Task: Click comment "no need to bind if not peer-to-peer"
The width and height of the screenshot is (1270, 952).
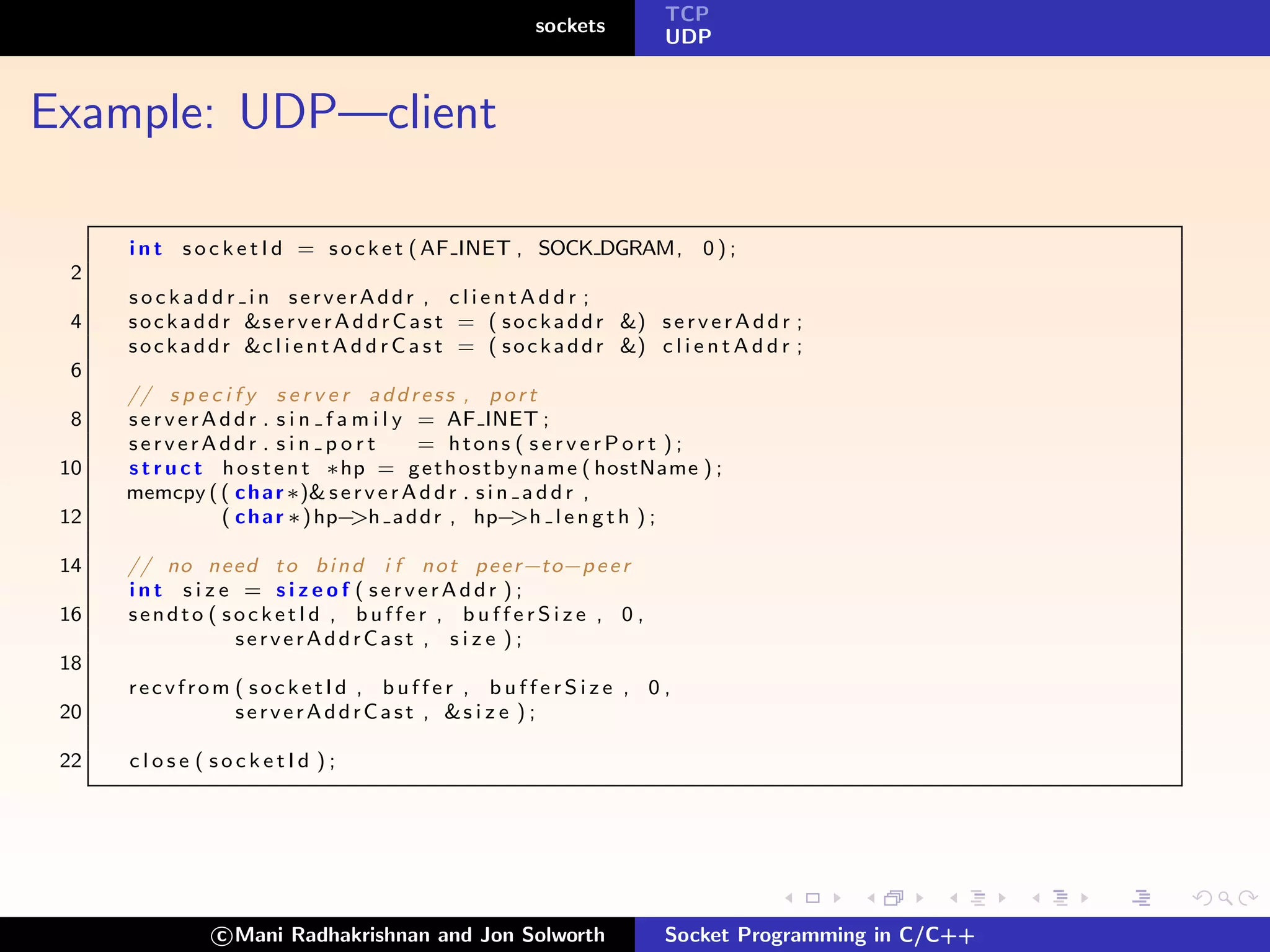Action: (x=380, y=566)
